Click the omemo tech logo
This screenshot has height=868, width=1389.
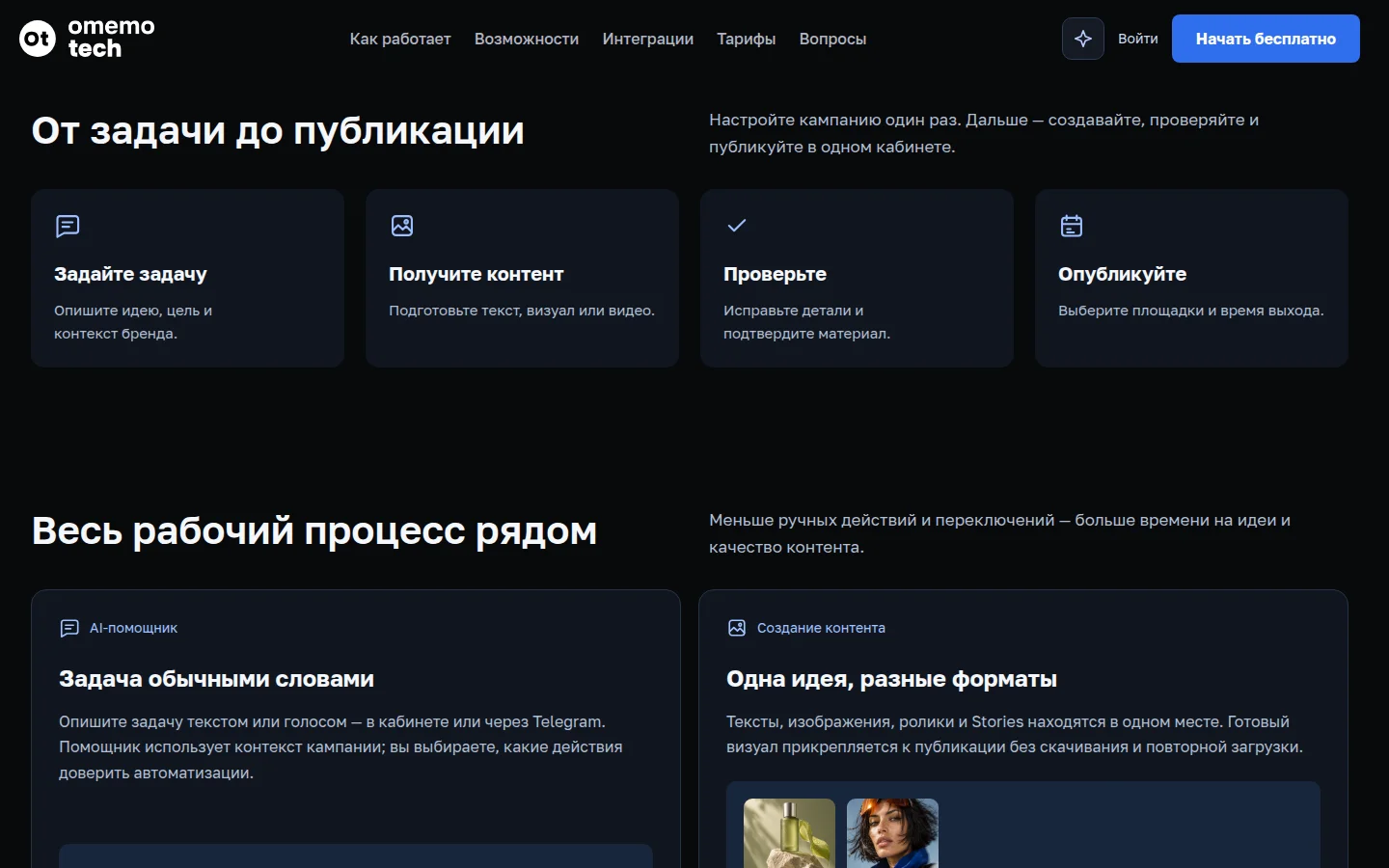[x=87, y=39]
